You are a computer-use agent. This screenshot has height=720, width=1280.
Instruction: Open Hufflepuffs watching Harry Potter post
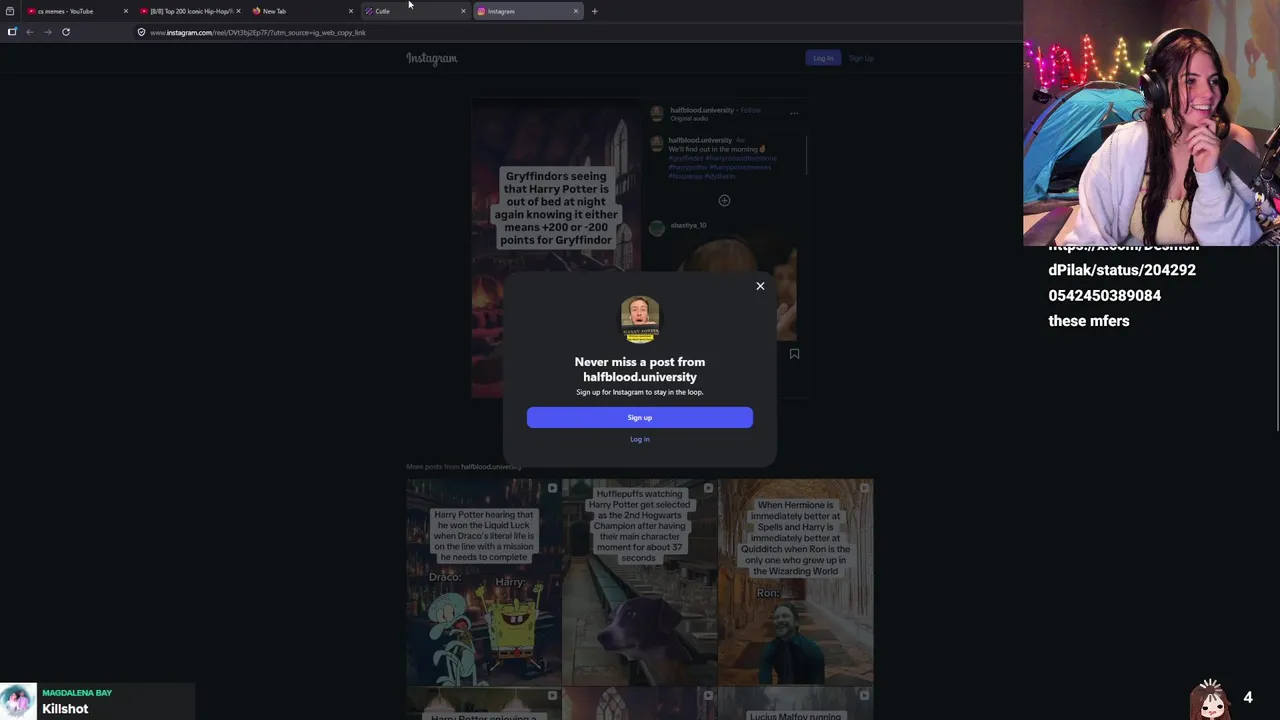(639, 580)
